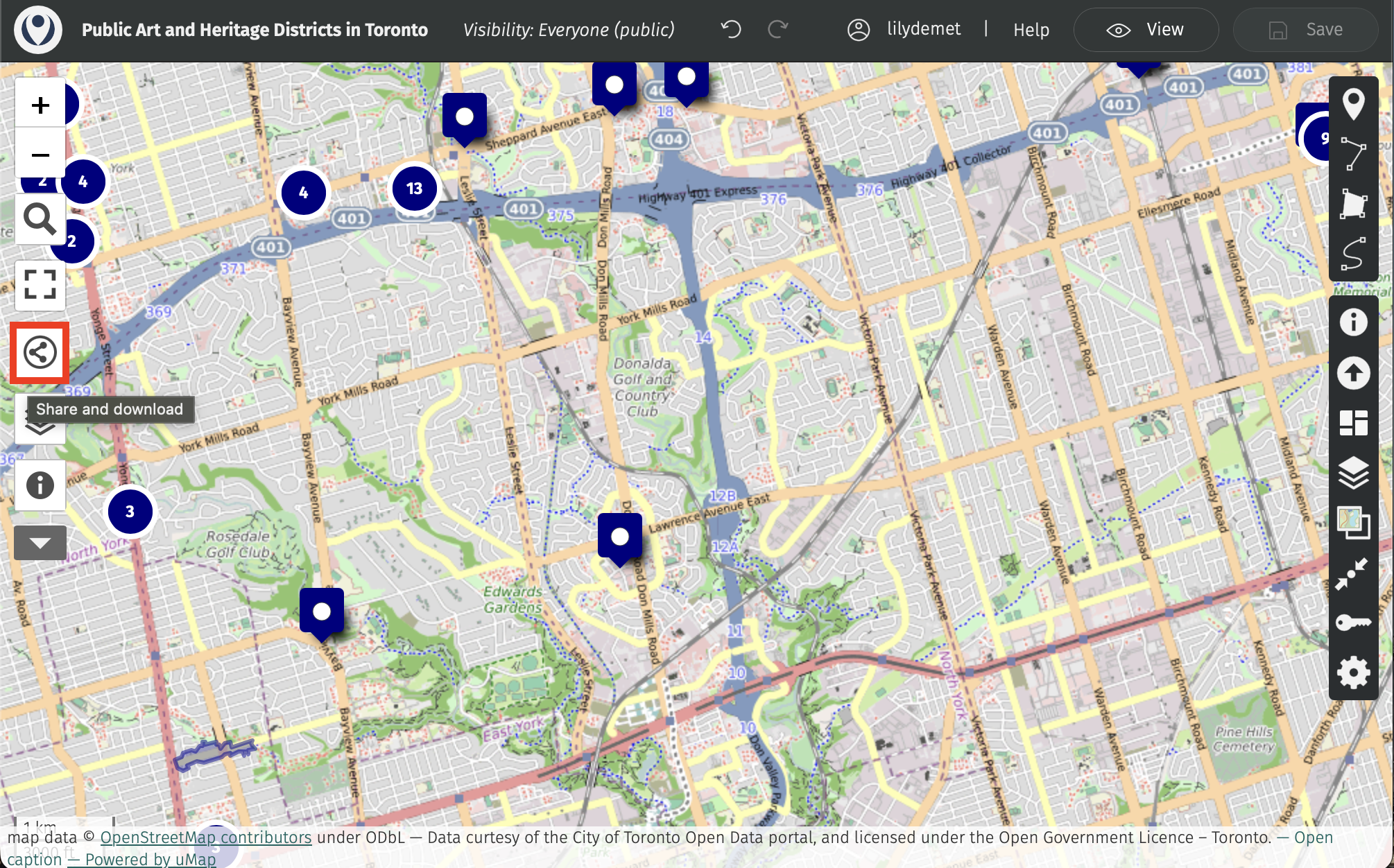
Task: Collapse the left controls arrow
Action: coord(40,543)
